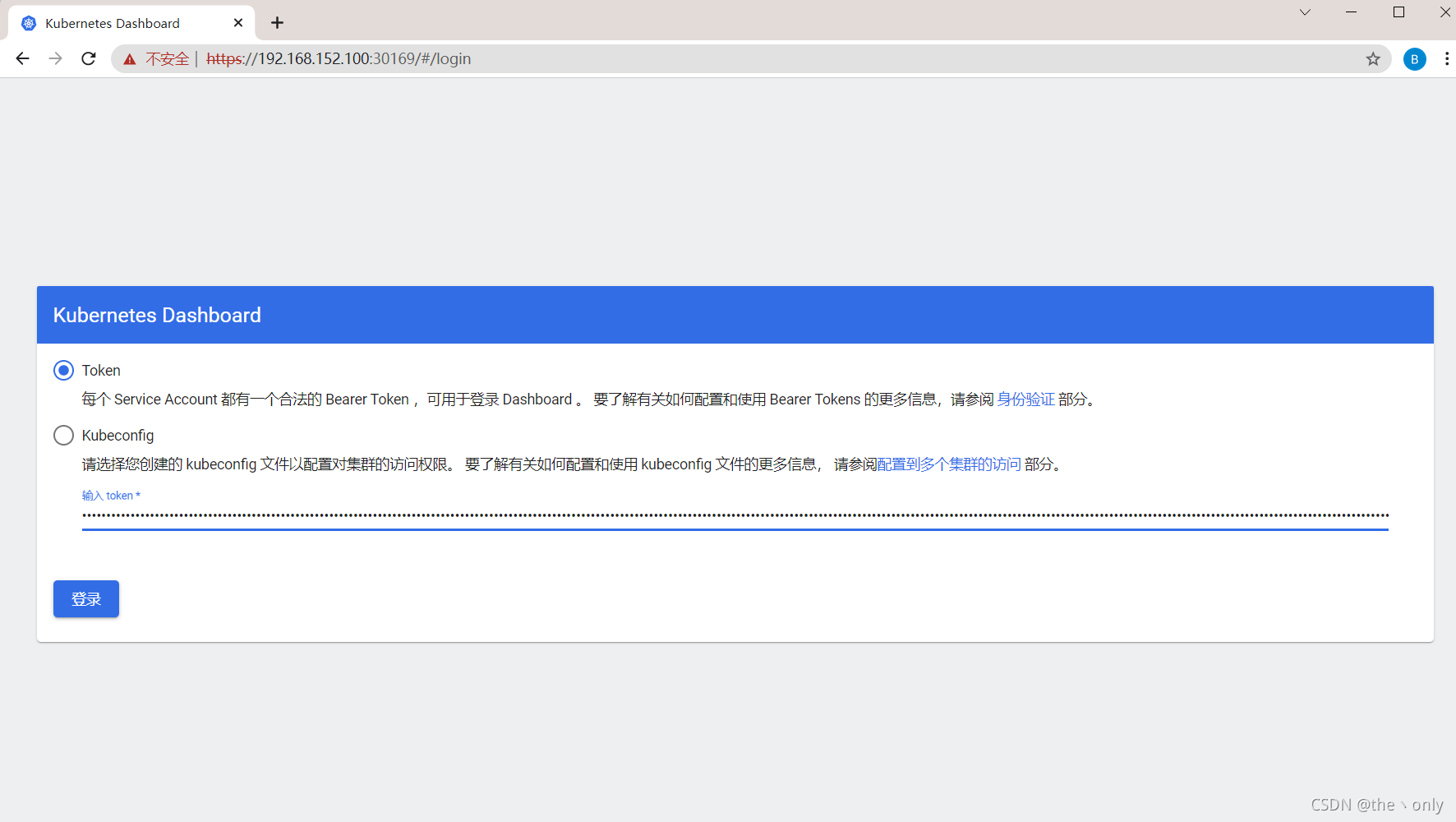Click the address bar URL

click(339, 59)
